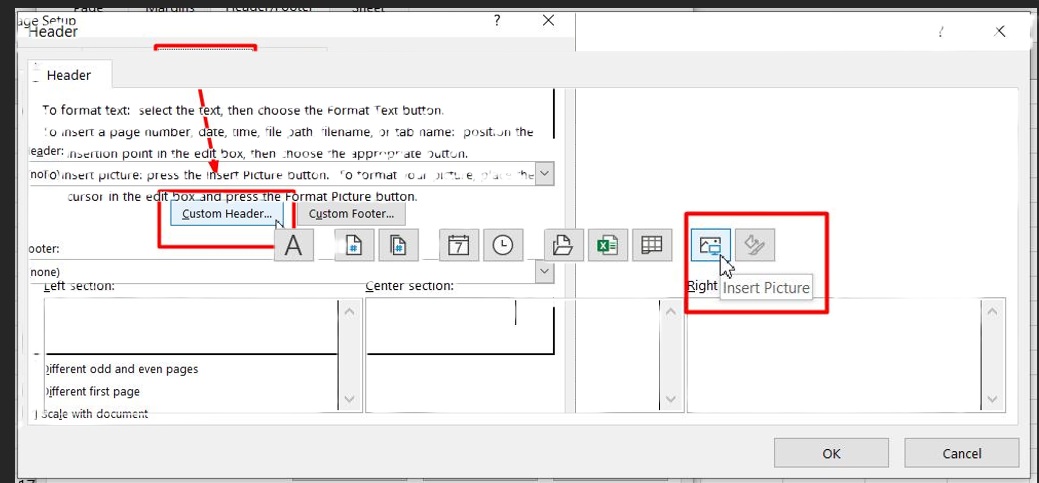1039x483 pixels.
Task: Click the Insert File Name Excel icon
Action: pos(608,245)
